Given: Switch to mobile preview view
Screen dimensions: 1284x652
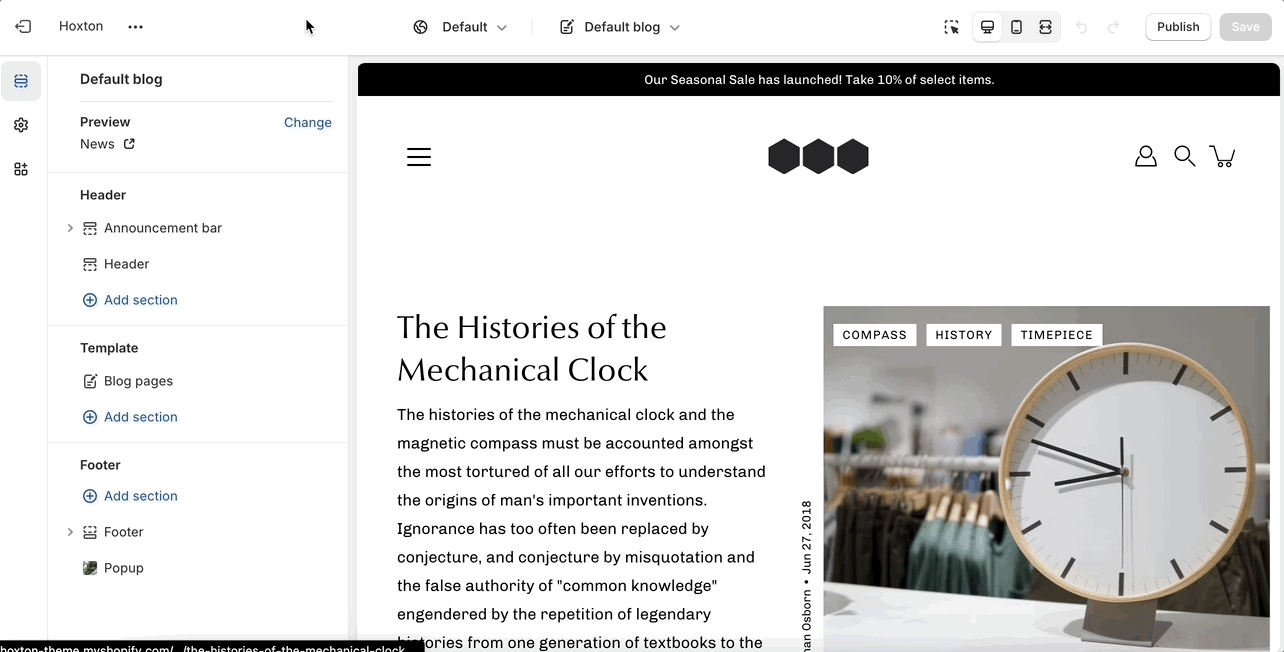Looking at the screenshot, I should click(1016, 27).
